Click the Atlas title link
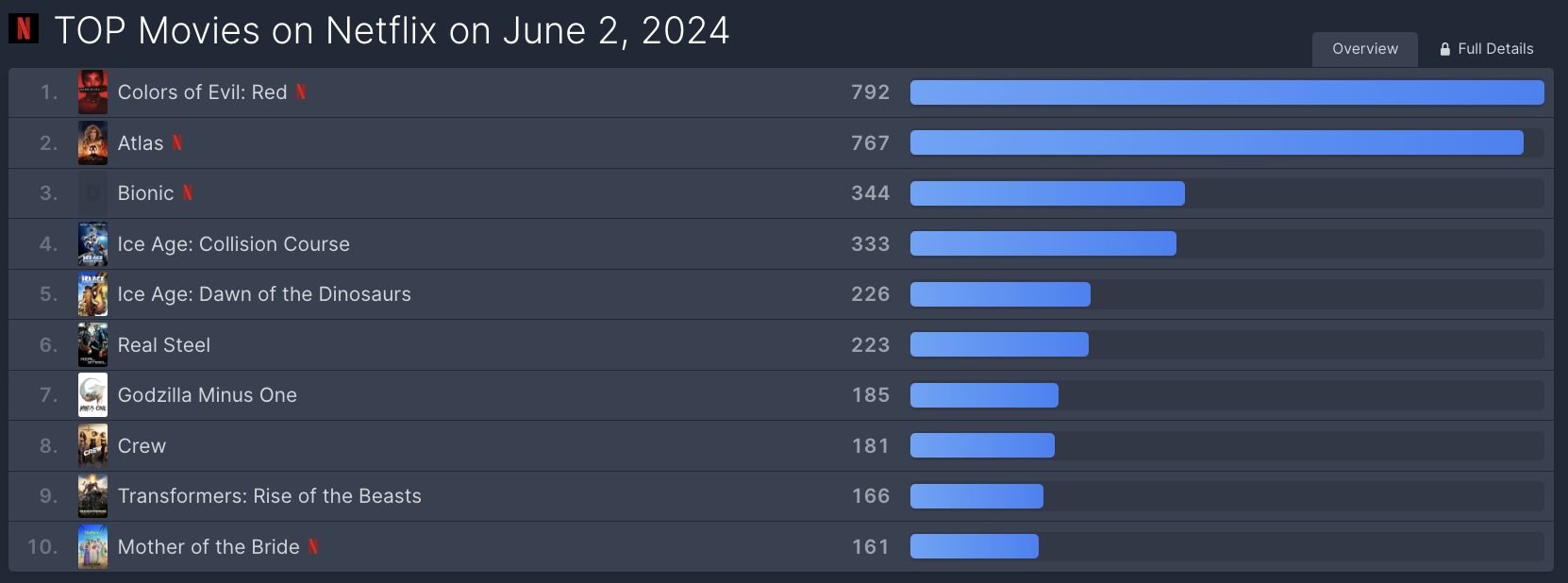The width and height of the screenshot is (1568, 583). [141, 142]
